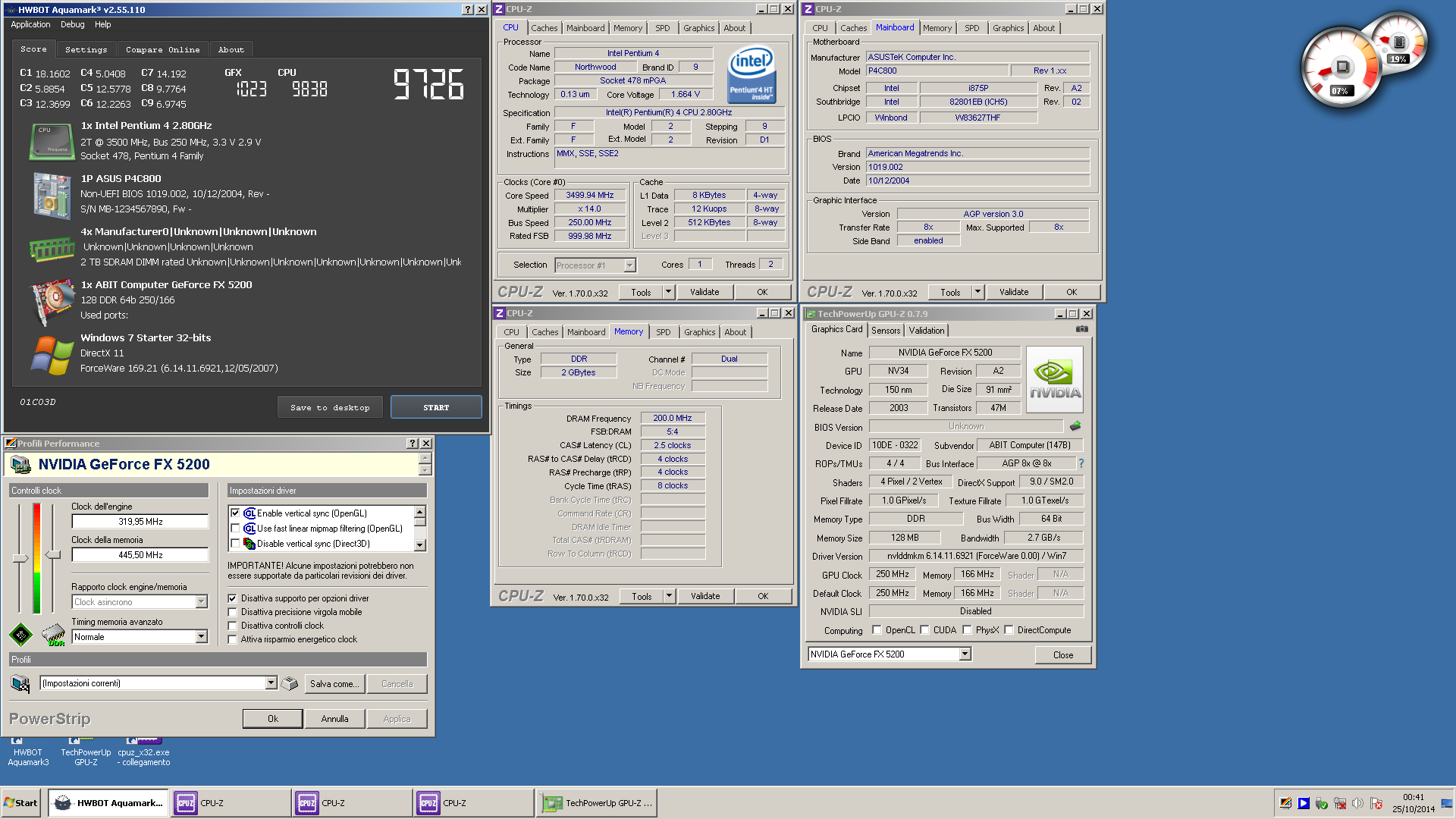Screen dimensions: 1456x819
Task: Open GPU-Z graphics card selector dropdown
Action: pyautogui.click(x=965, y=654)
